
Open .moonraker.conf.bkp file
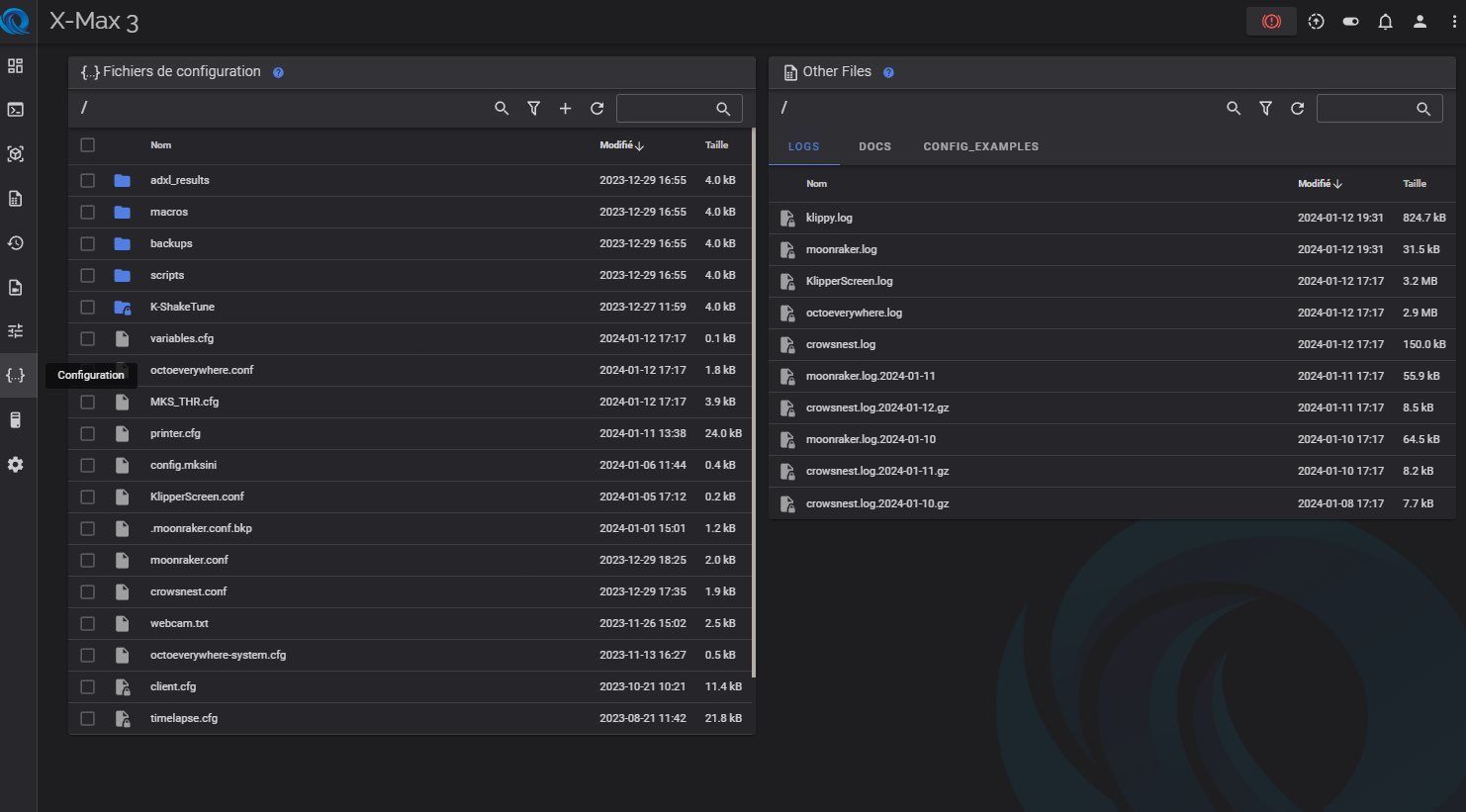click(201, 528)
